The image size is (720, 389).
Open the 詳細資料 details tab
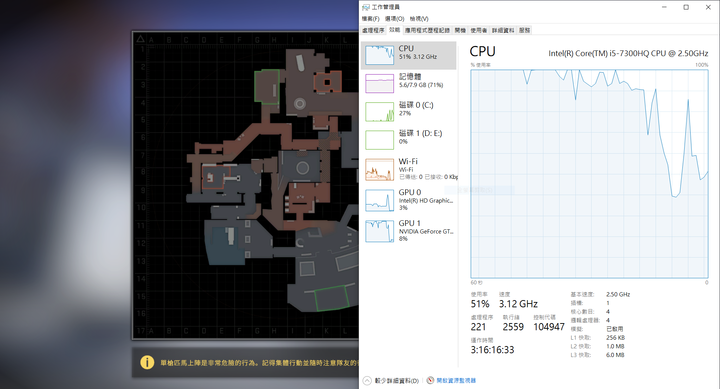503,30
